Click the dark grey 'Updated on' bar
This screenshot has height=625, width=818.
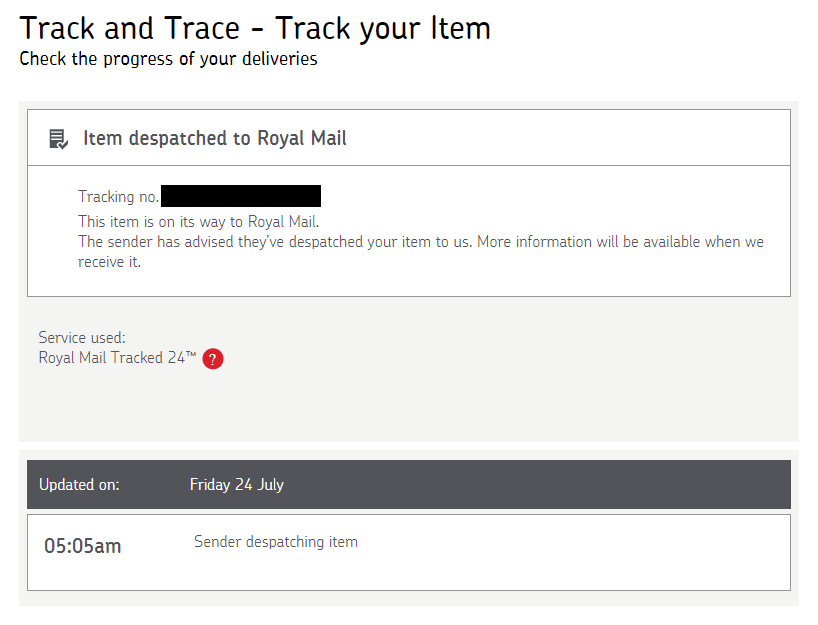click(x=409, y=485)
